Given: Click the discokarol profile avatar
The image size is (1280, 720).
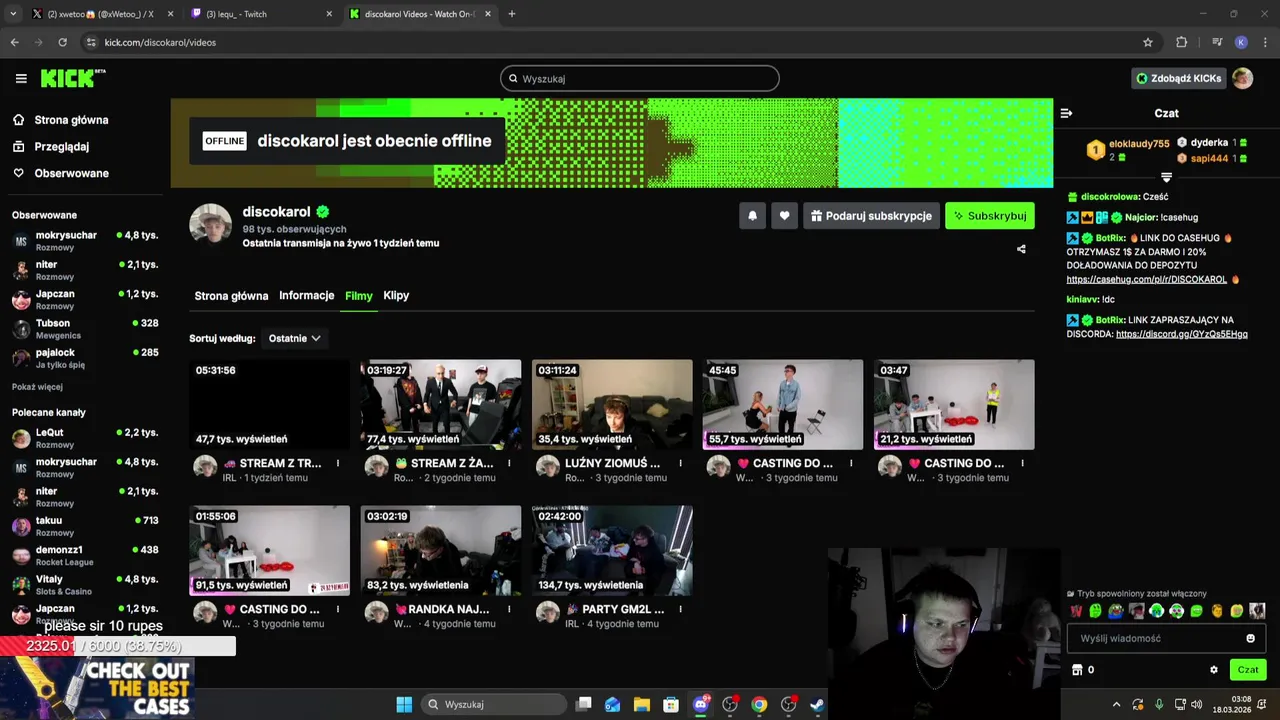Looking at the screenshot, I should tap(211, 224).
